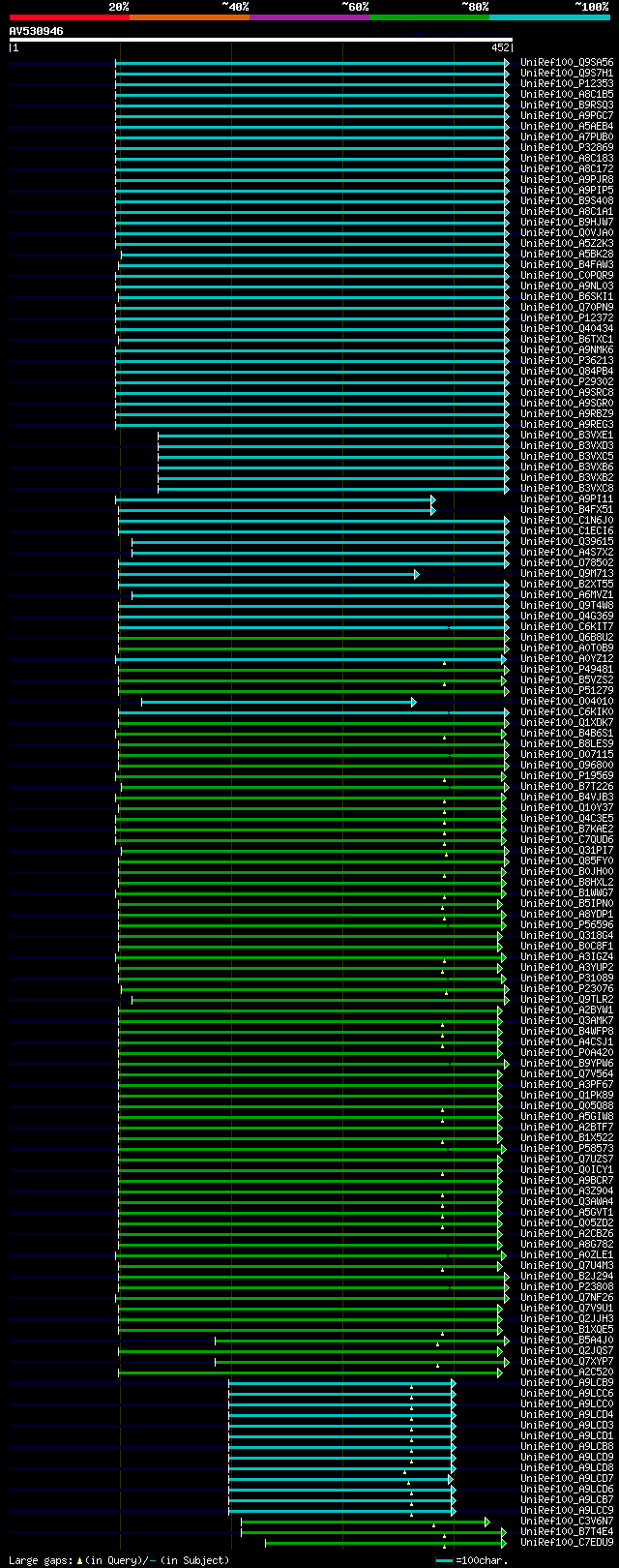Open hit UniRef100_B4FAW3
619x1568 pixels.
pos(567,264)
